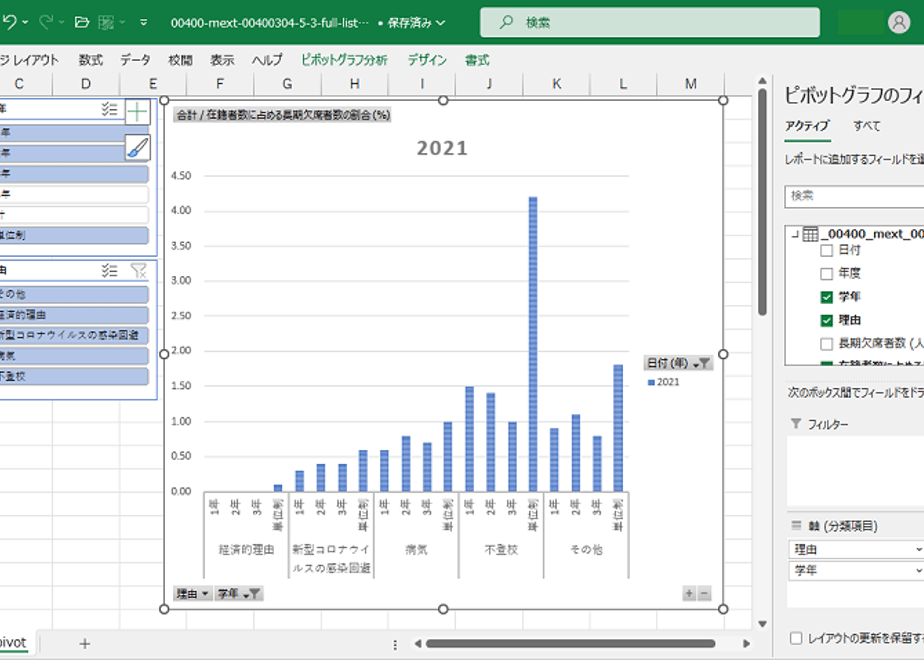The height and width of the screenshot is (660, 924).
Task: Open the 理由 axis field button dropdown
Action: 192,593
